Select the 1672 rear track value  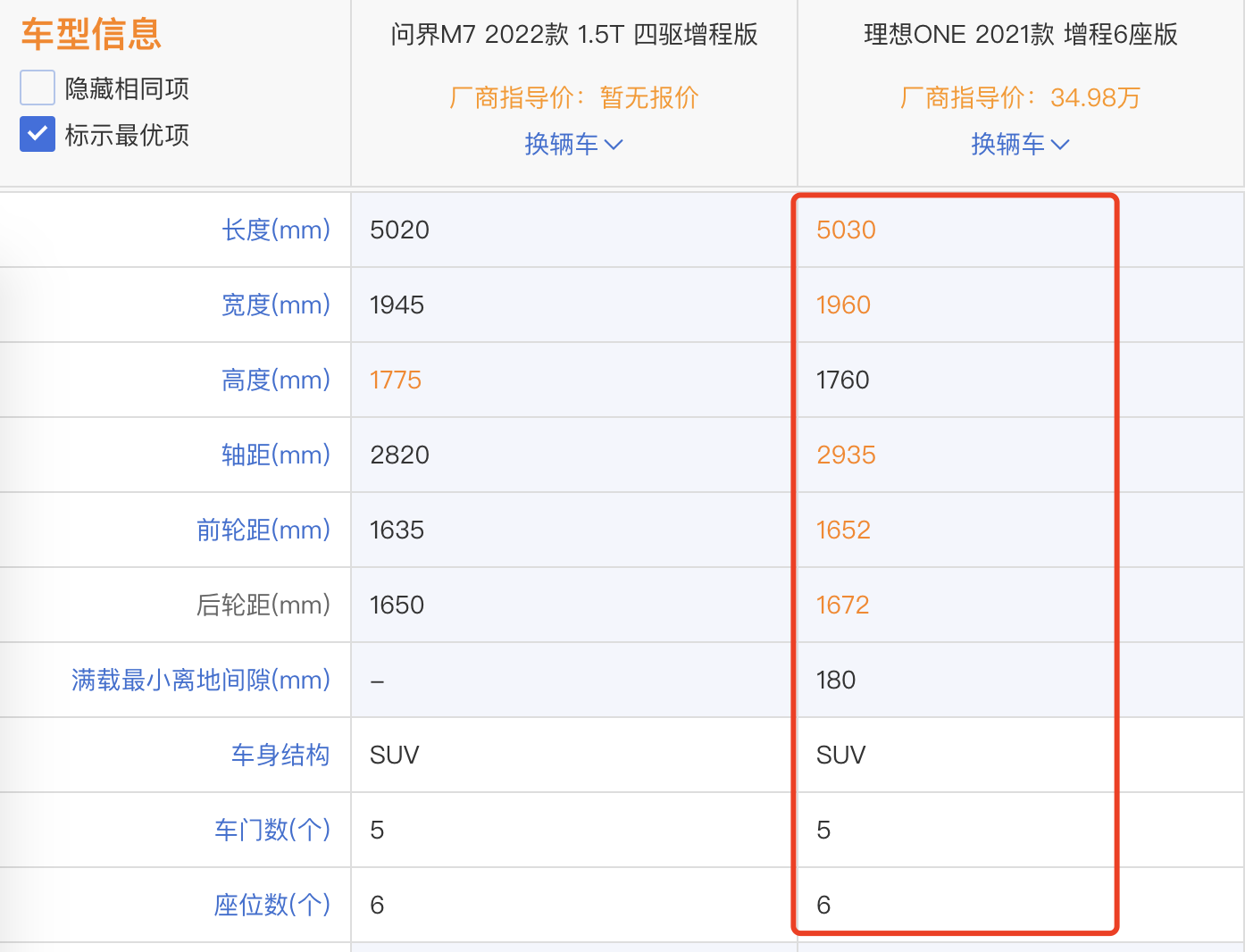point(842,605)
